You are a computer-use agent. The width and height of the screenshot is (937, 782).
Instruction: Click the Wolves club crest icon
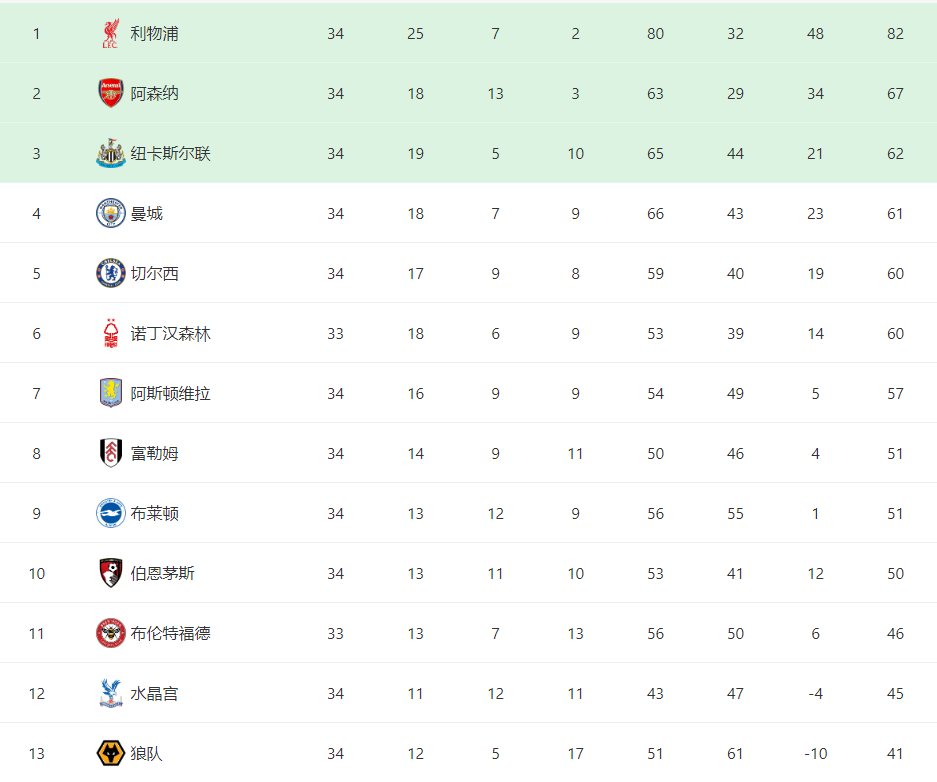[x=111, y=753]
